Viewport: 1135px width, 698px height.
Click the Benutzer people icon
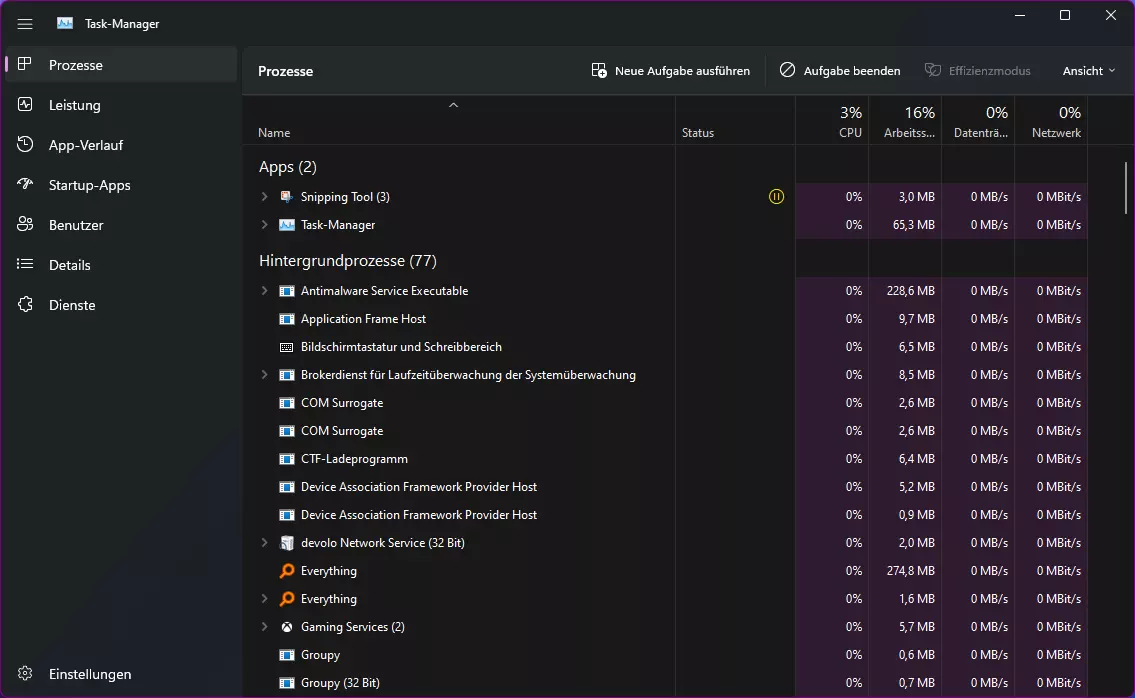tap(25, 224)
